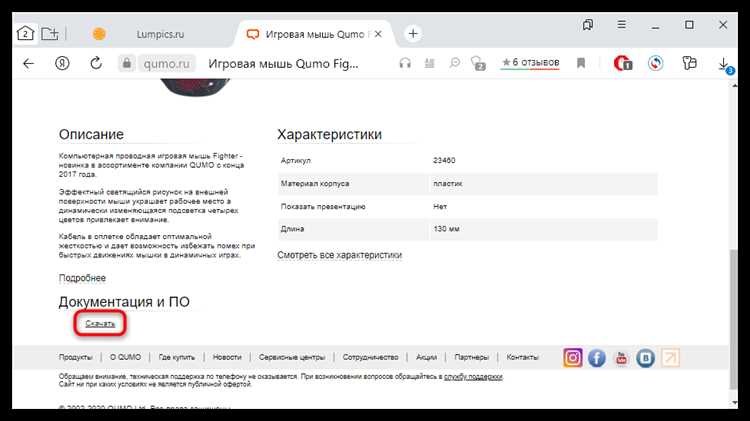
Task: Click the Артикул value 23460
Action: pyautogui.click(x=444, y=161)
